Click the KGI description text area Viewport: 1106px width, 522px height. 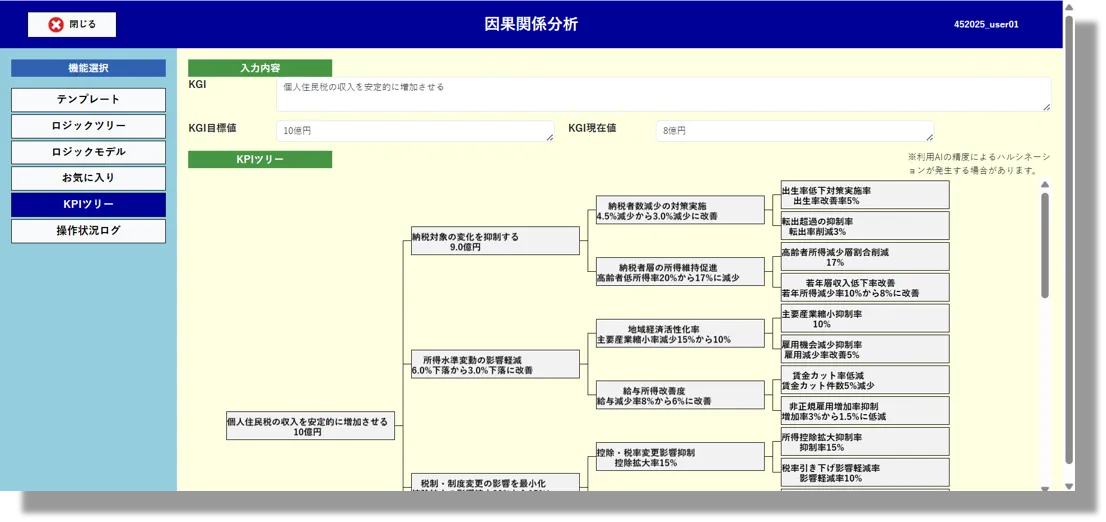[663, 95]
